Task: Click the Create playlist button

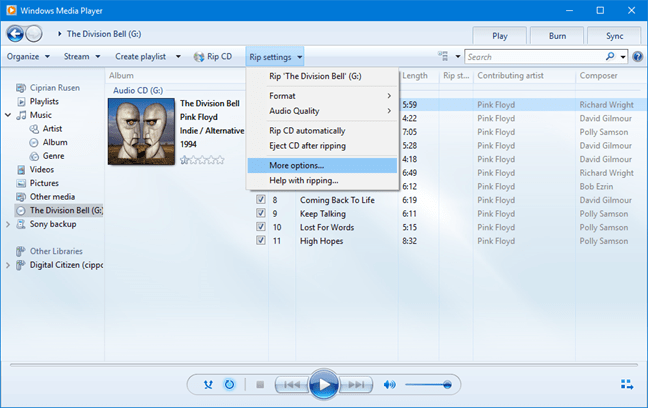Action: pos(141,57)
